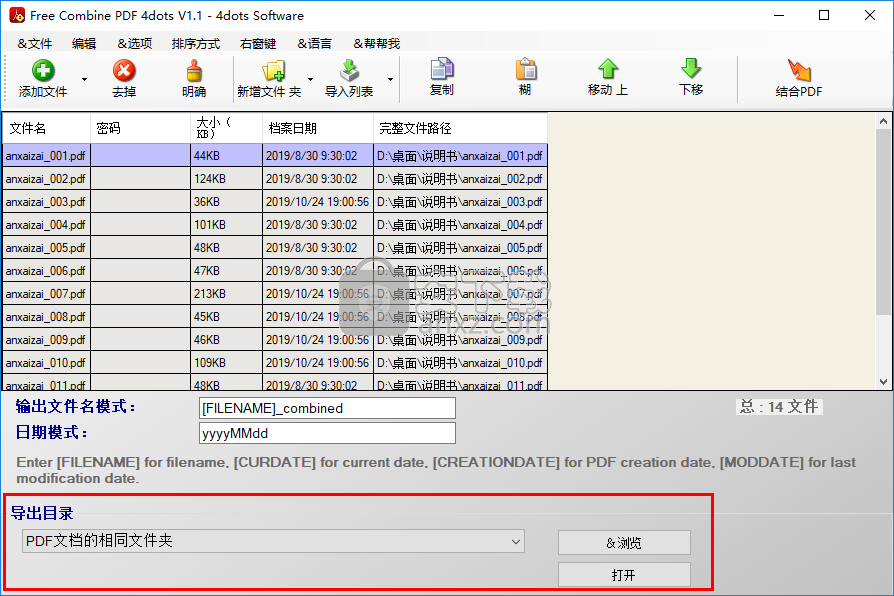The image size is (894, 596).
Task: Click the 复制 copy icon
Action: pos(442,69)
